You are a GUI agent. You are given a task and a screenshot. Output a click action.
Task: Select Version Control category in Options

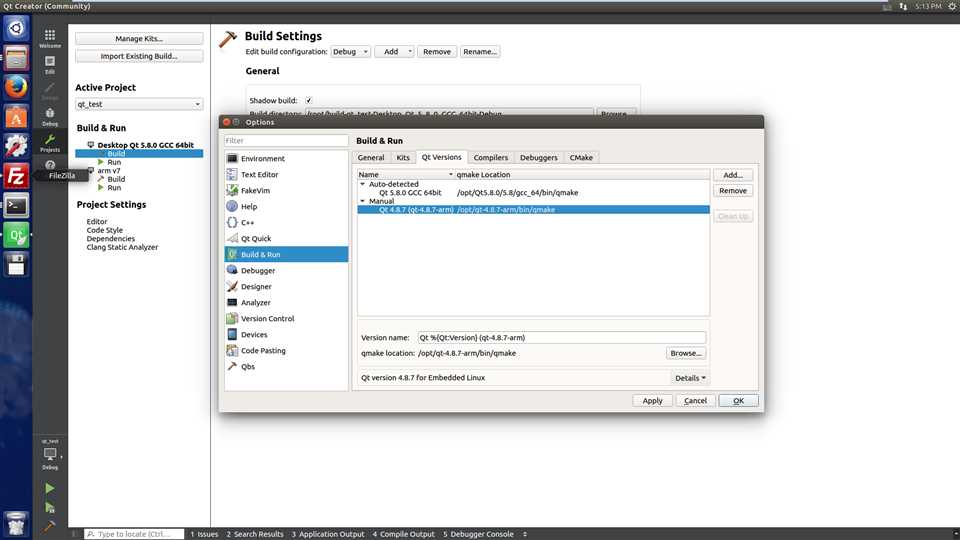pyautogui.click(x=286, y=318)
